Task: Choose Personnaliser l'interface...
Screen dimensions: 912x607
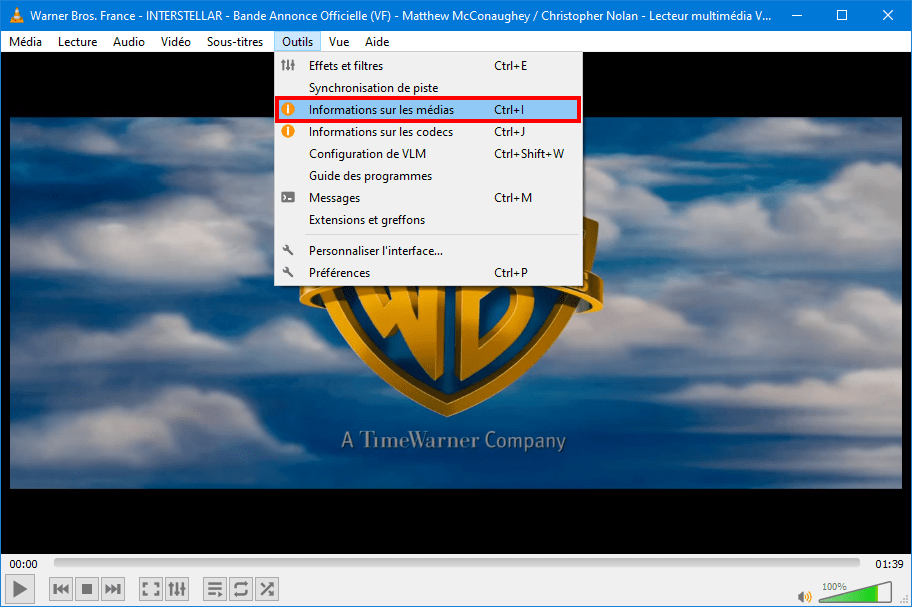Action: coord(428,251)
